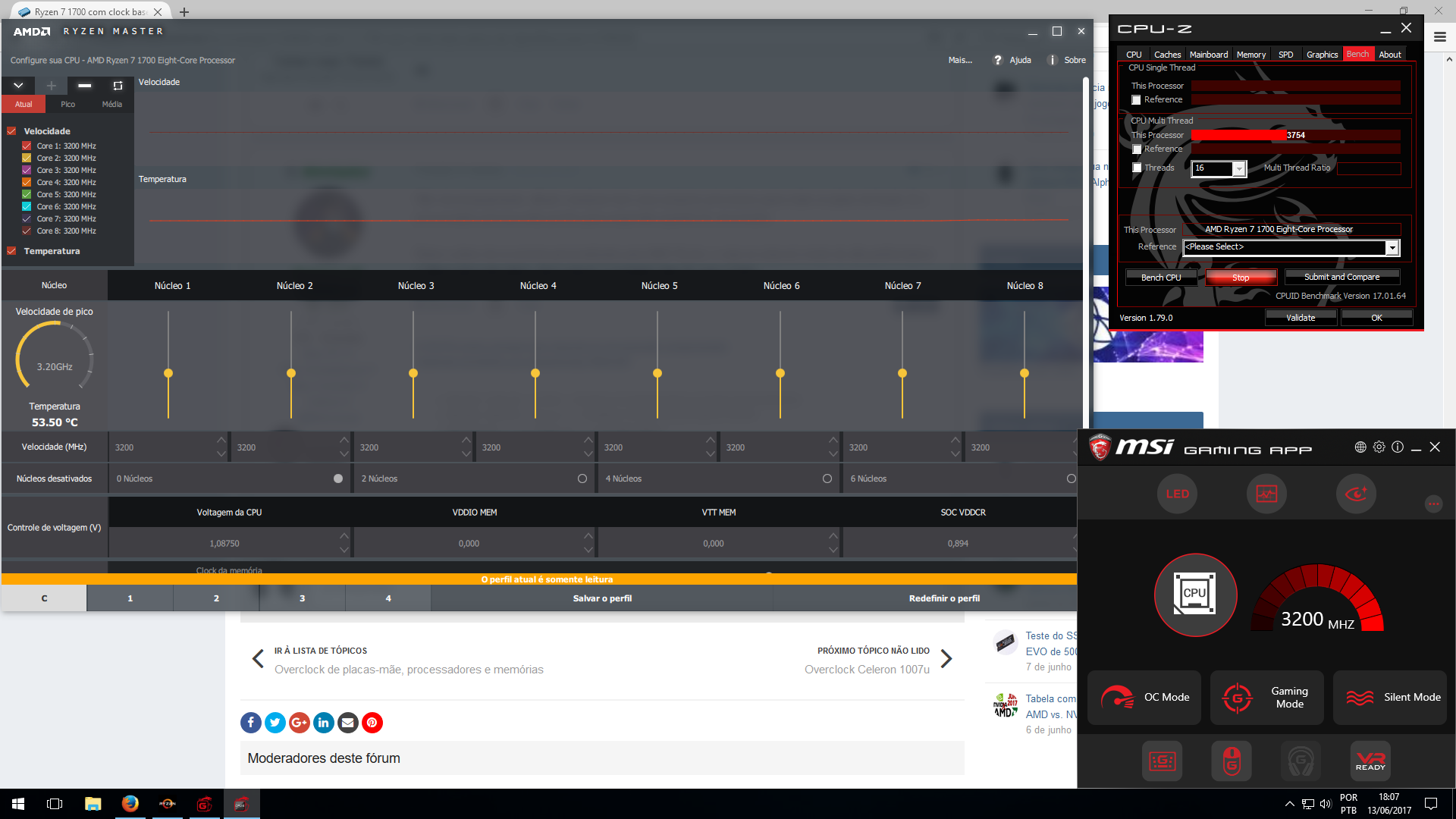1456x819 pixels.
Task: Decrease Núcleo 2 speed with down arrow
Action: (344, 453)
